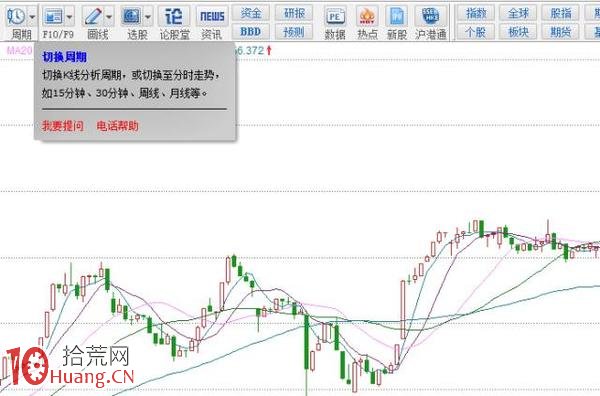This screenshot has width=600, height=396.
Task: Click the 资金 button
Action: tap(251, 13)
